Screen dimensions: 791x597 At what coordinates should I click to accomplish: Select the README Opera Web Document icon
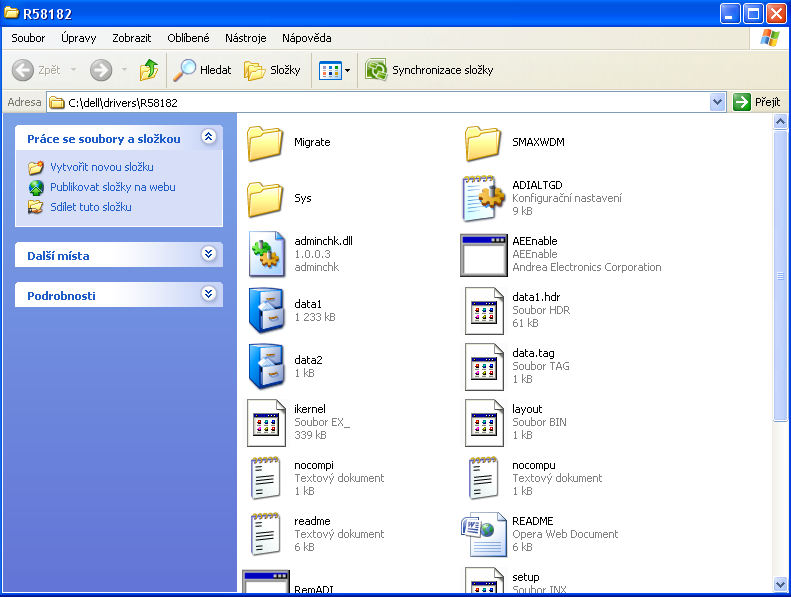tap(483, 534)
